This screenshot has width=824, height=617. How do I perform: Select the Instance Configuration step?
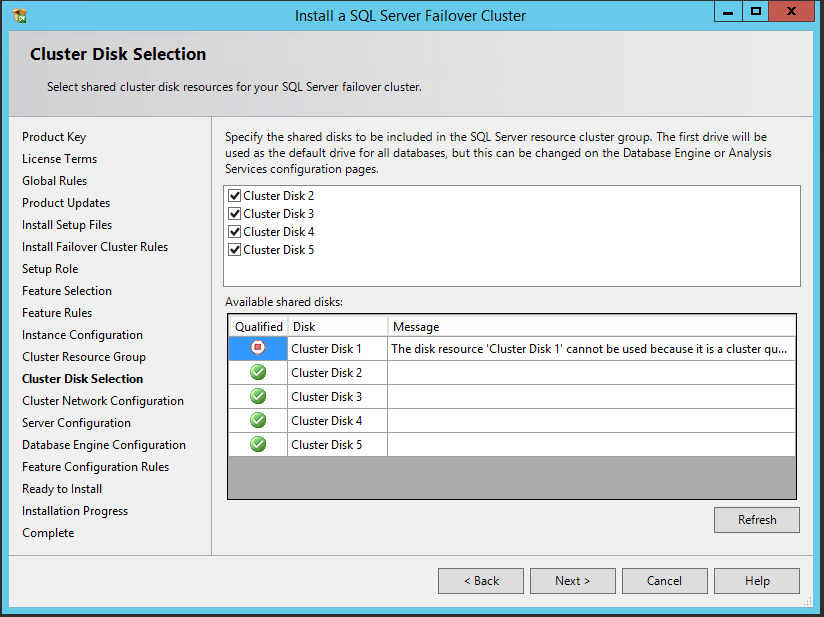pyautogui.click(x=83, y=335)
